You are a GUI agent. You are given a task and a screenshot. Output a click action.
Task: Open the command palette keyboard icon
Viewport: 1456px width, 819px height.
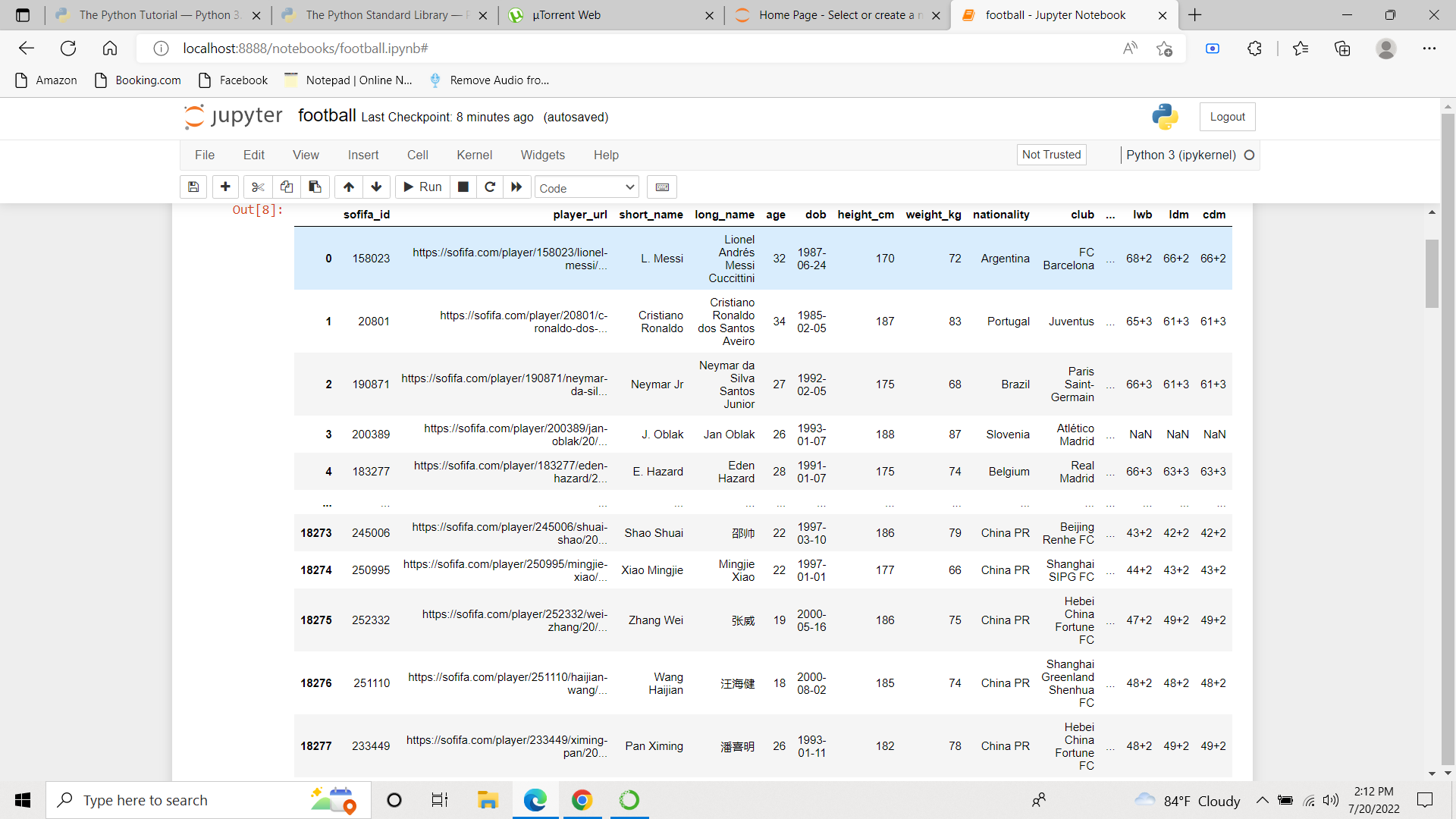[x=661, y=187]
